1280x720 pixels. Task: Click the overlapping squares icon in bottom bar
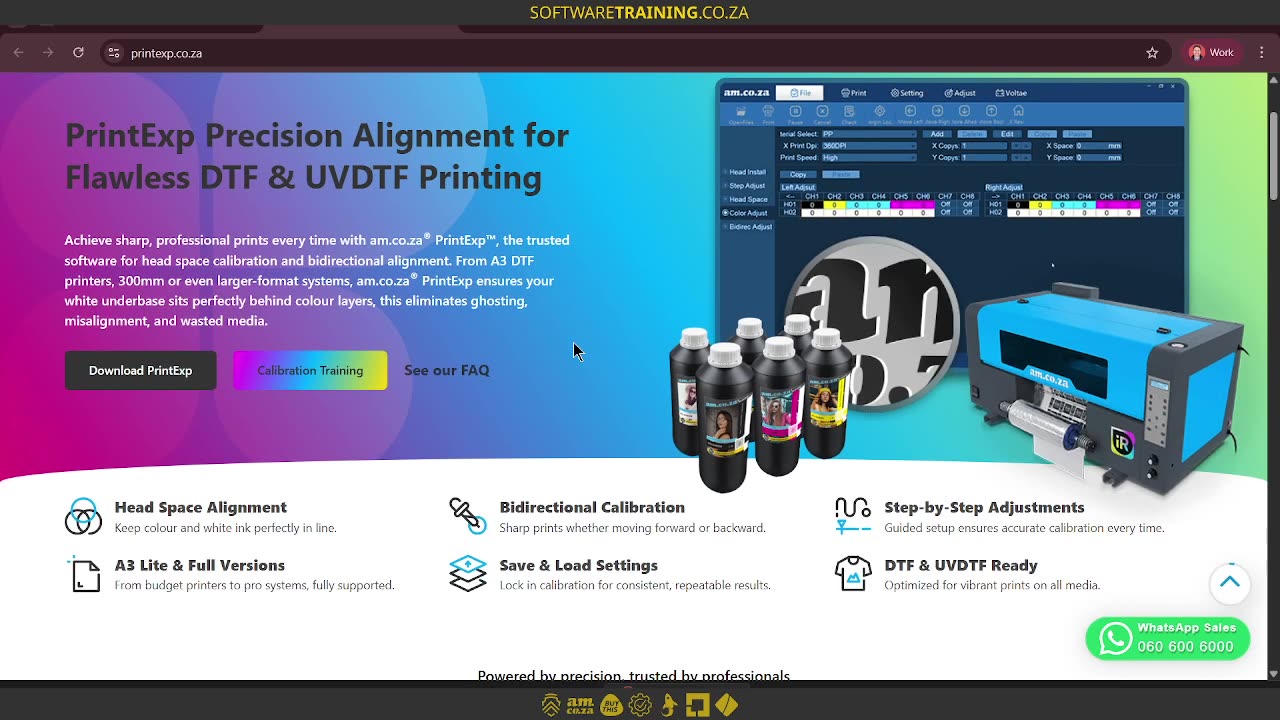tap(697, 705)
